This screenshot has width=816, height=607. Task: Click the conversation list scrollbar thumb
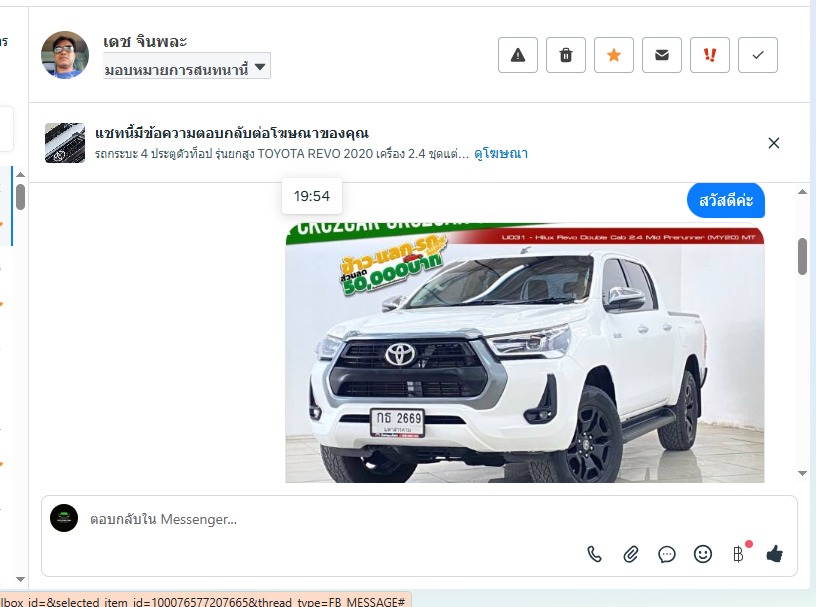pyautogui.click(x=20, y=197)
